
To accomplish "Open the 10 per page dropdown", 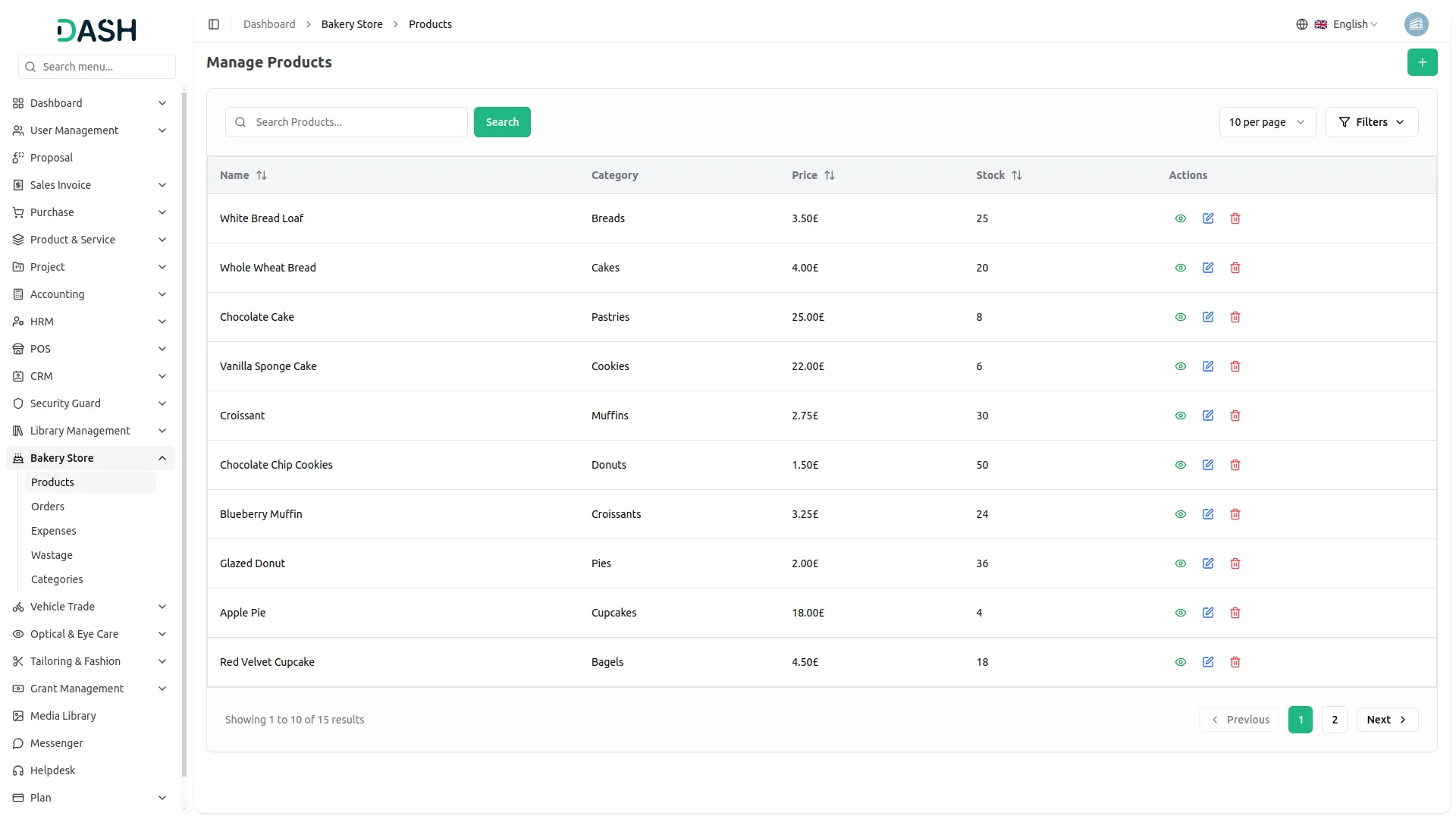I will coord(1266,122).
